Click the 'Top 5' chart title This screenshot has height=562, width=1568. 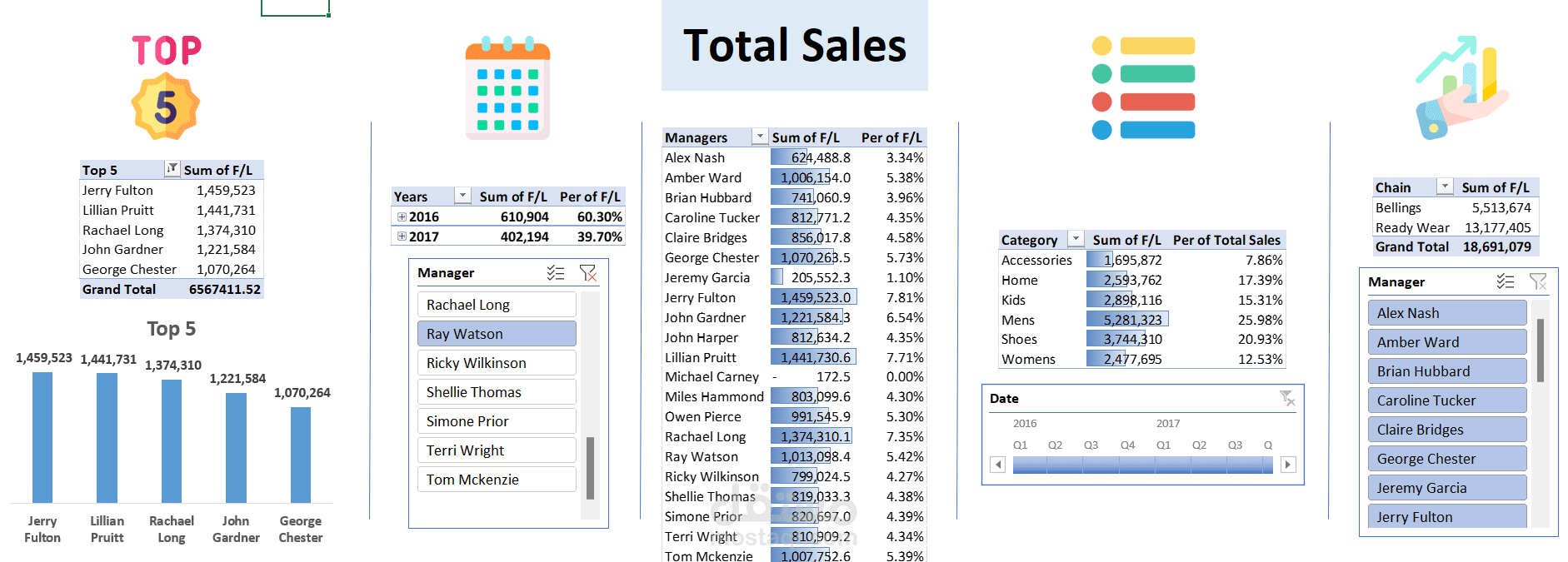tap(172, 329)
